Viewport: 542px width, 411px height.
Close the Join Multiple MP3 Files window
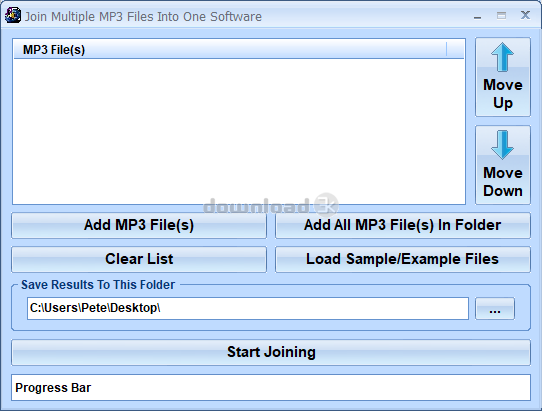point(525,15)
